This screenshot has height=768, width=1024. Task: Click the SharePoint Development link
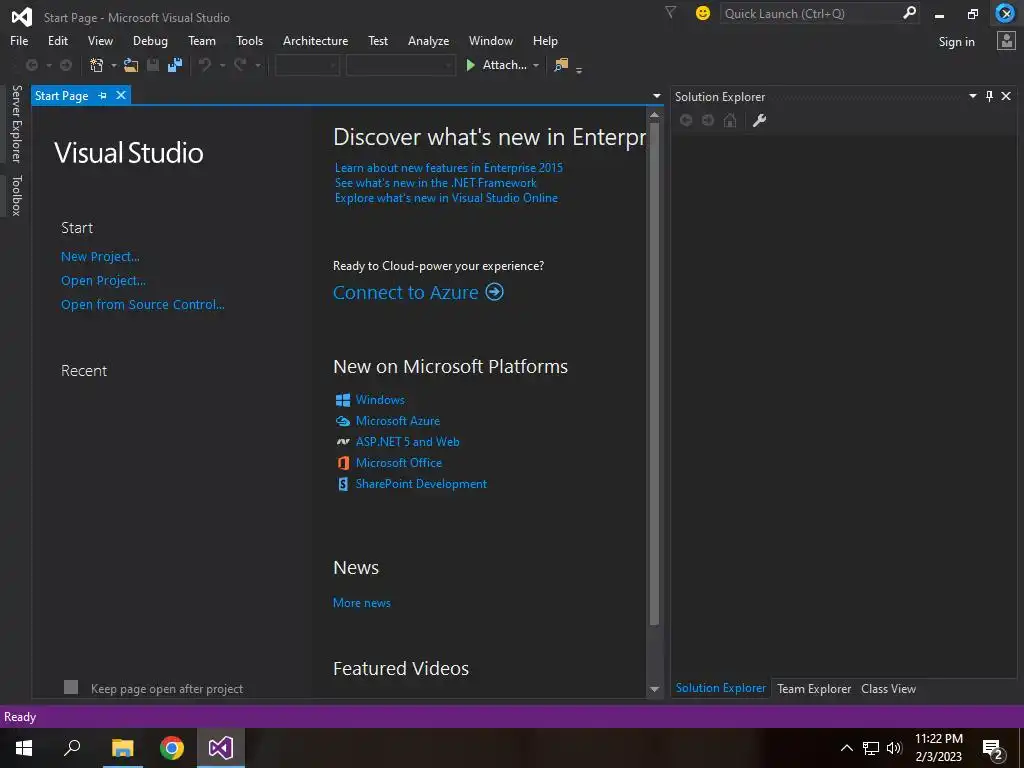421,484
